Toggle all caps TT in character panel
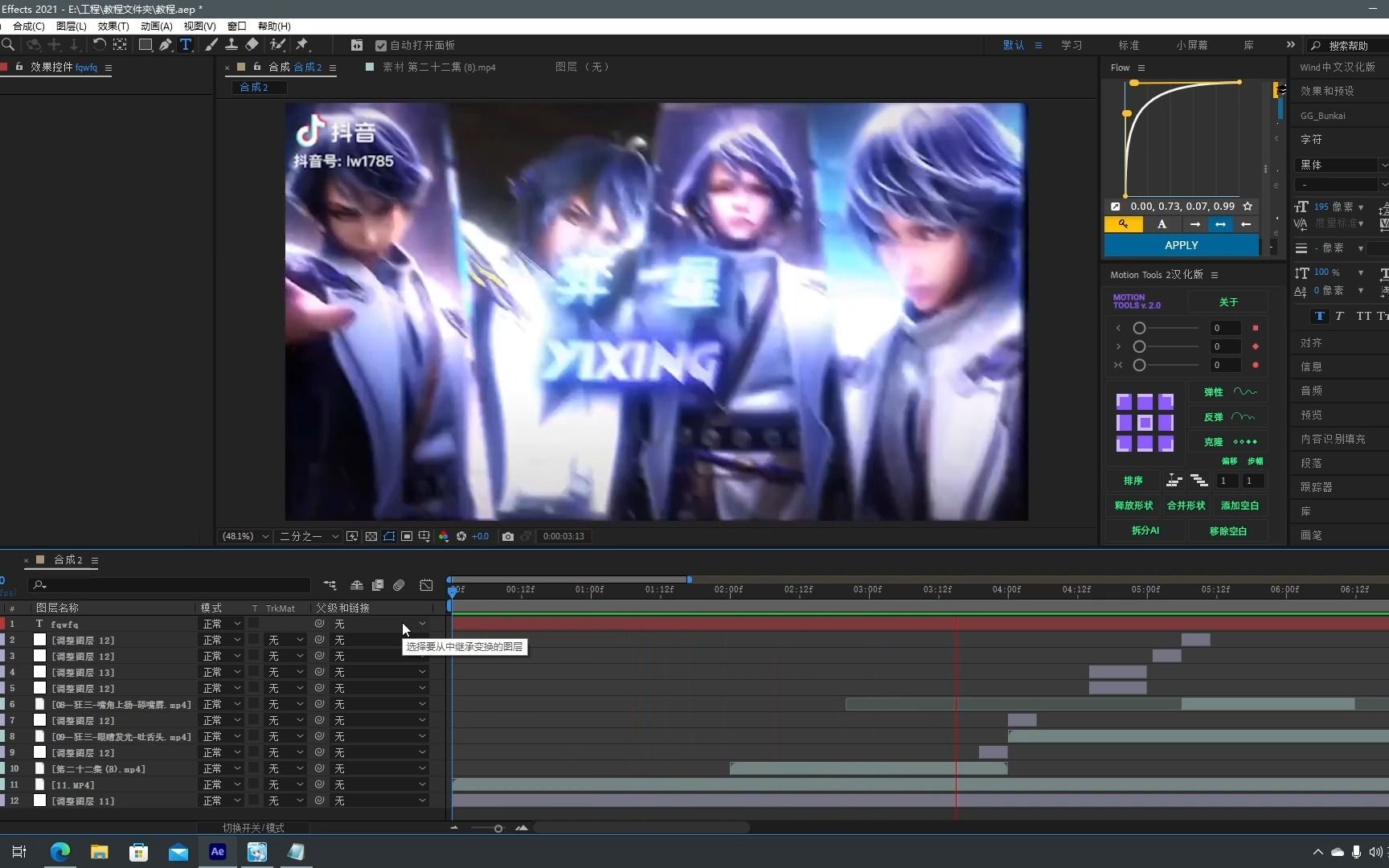 coord(1363,316)
